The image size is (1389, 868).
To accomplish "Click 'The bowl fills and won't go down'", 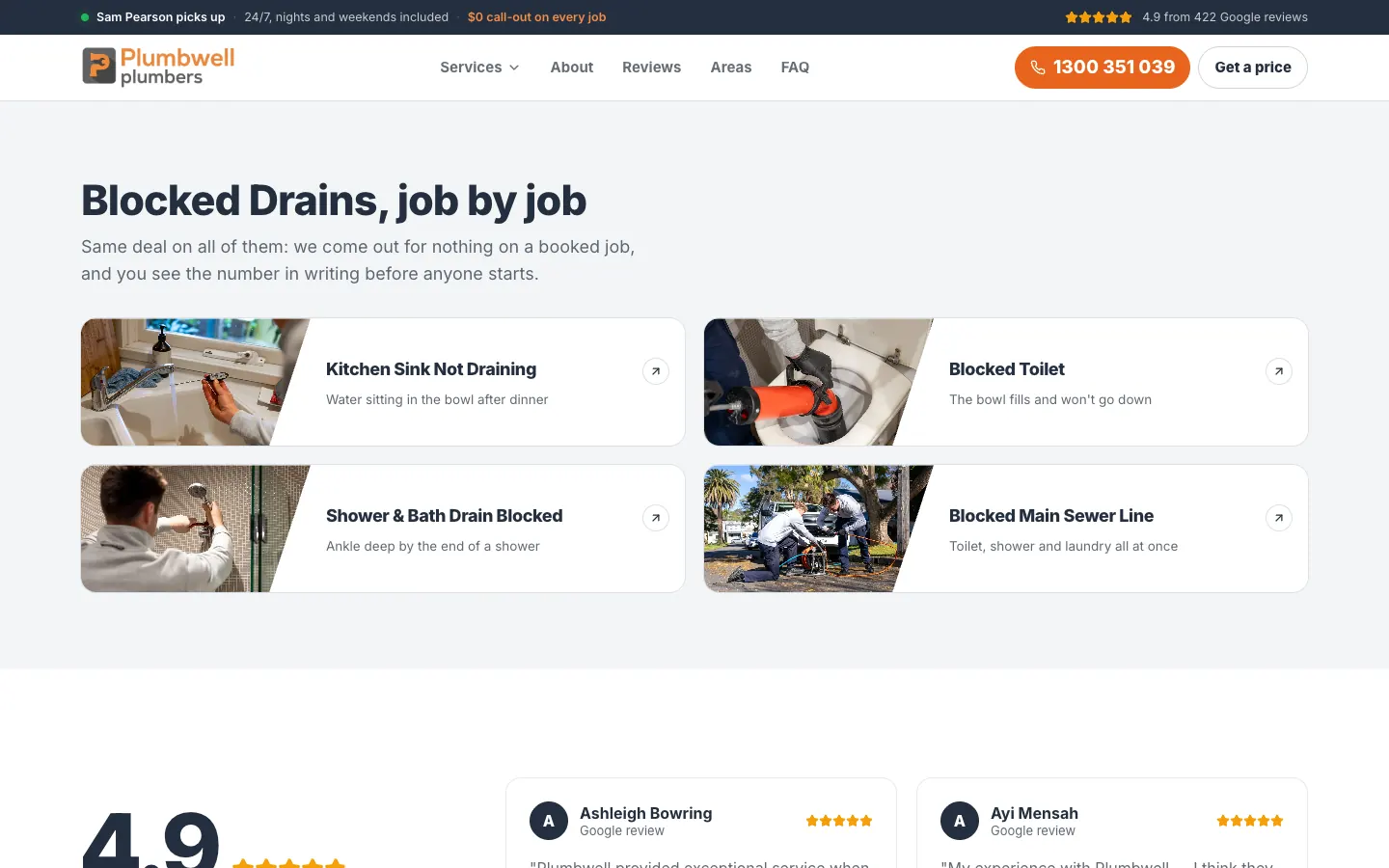I will pos(1050,399).
